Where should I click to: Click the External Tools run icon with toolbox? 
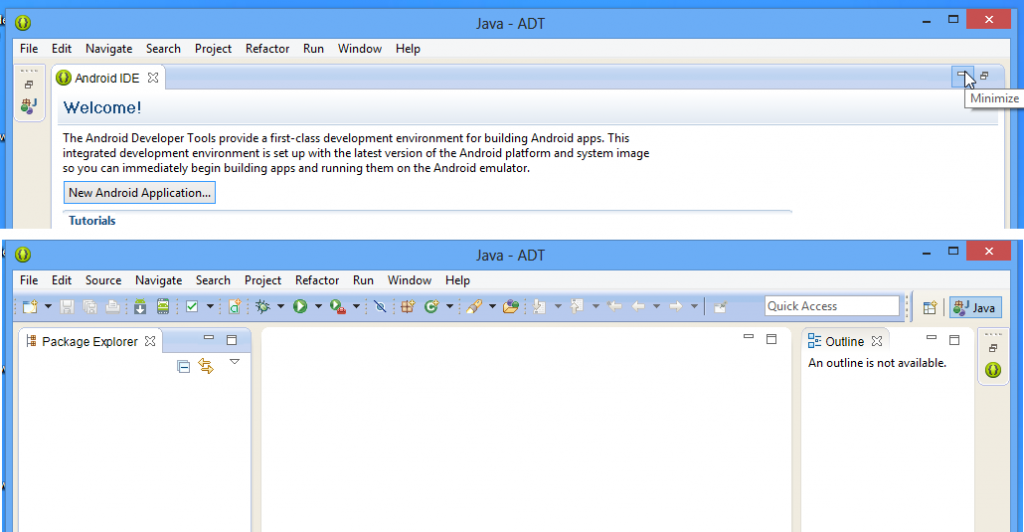tap(338, 307)
